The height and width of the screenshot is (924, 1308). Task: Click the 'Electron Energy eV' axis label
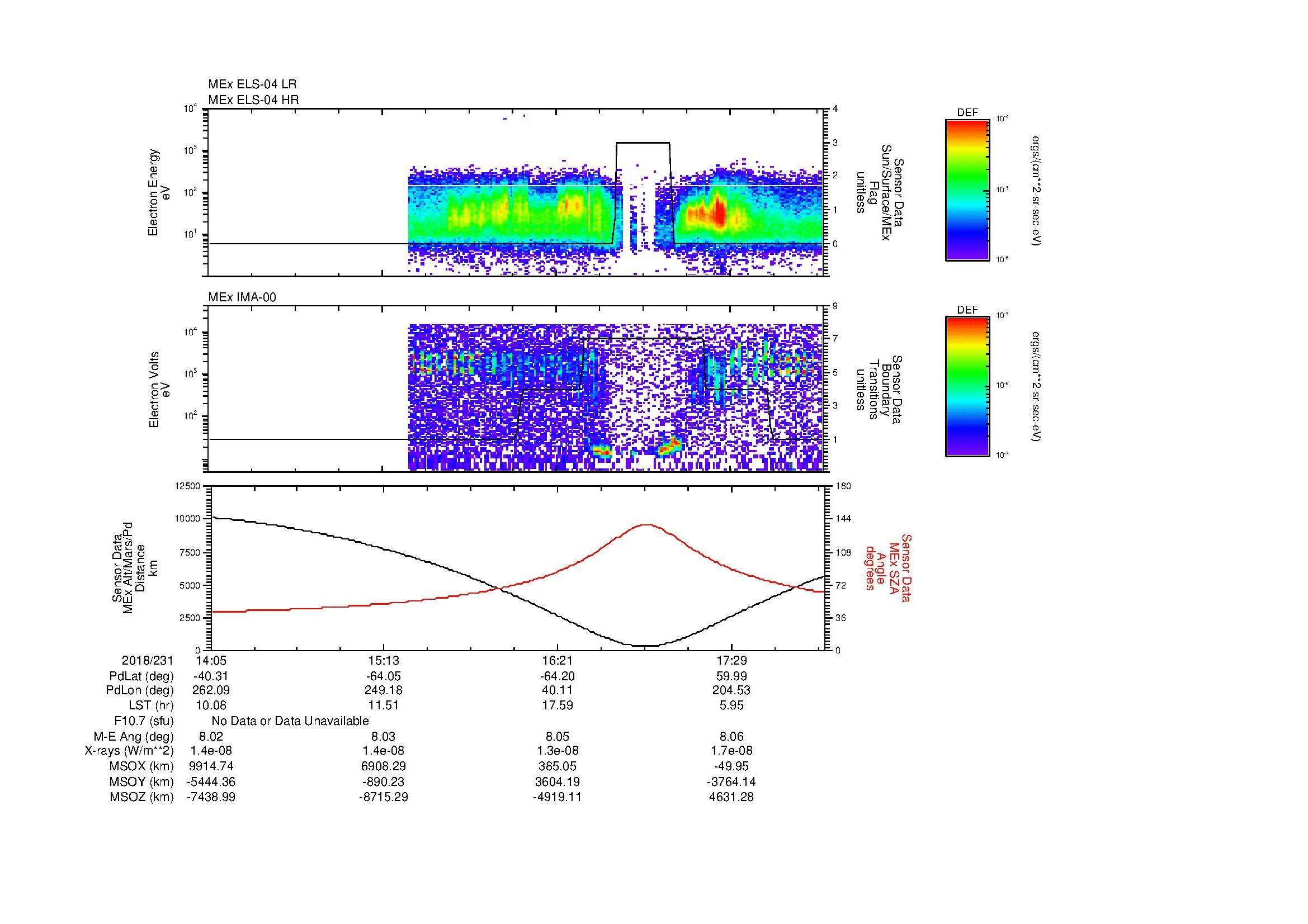pos(159,192)
